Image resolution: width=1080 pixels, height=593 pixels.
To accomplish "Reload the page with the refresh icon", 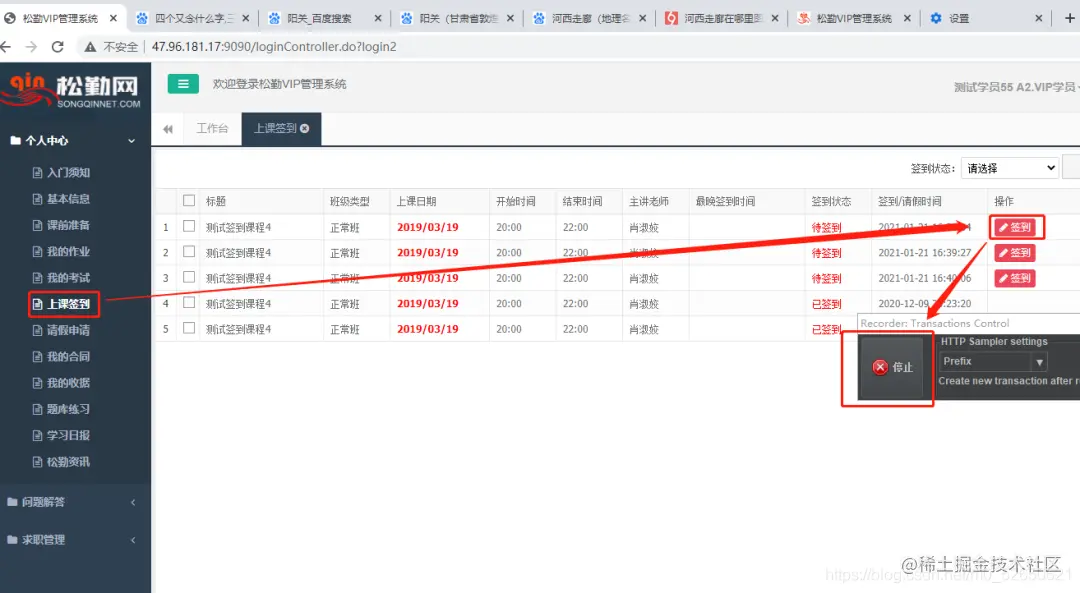I will click(58, 47).
